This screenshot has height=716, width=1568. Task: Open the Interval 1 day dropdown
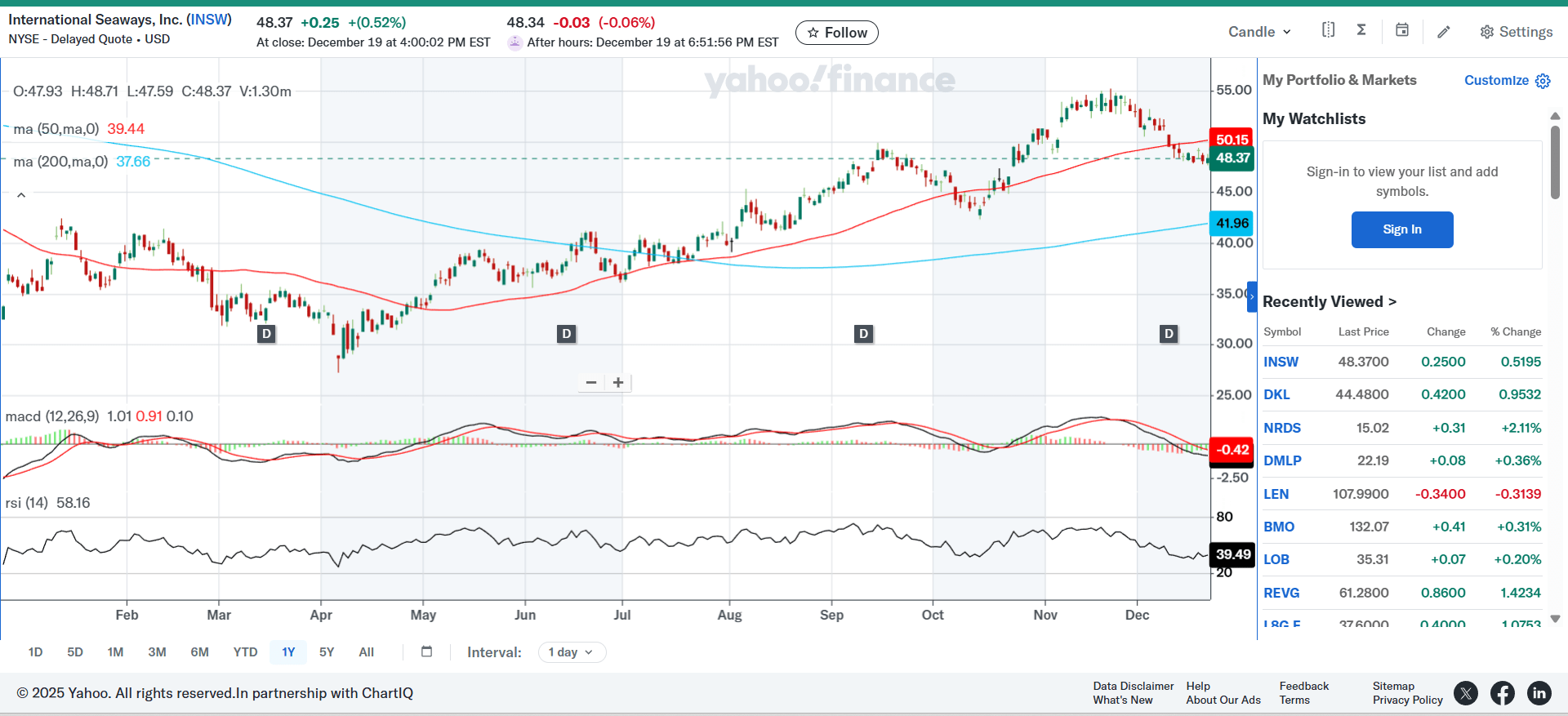[x=571, y=652]
